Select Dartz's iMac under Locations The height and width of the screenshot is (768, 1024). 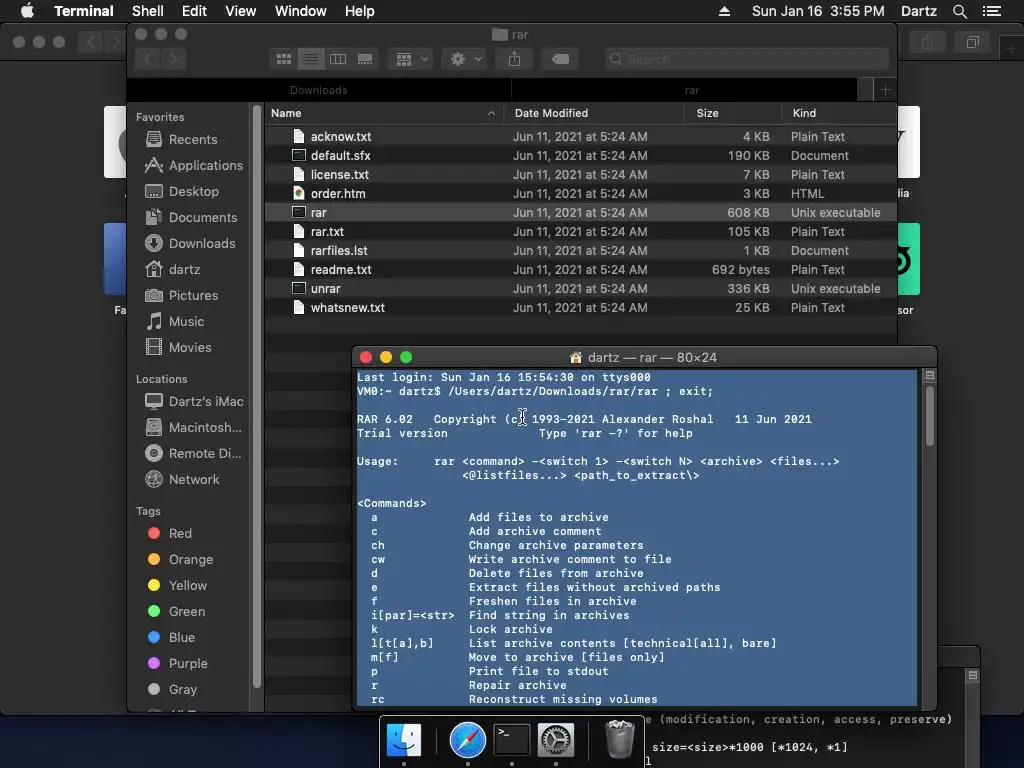[194, 402]
